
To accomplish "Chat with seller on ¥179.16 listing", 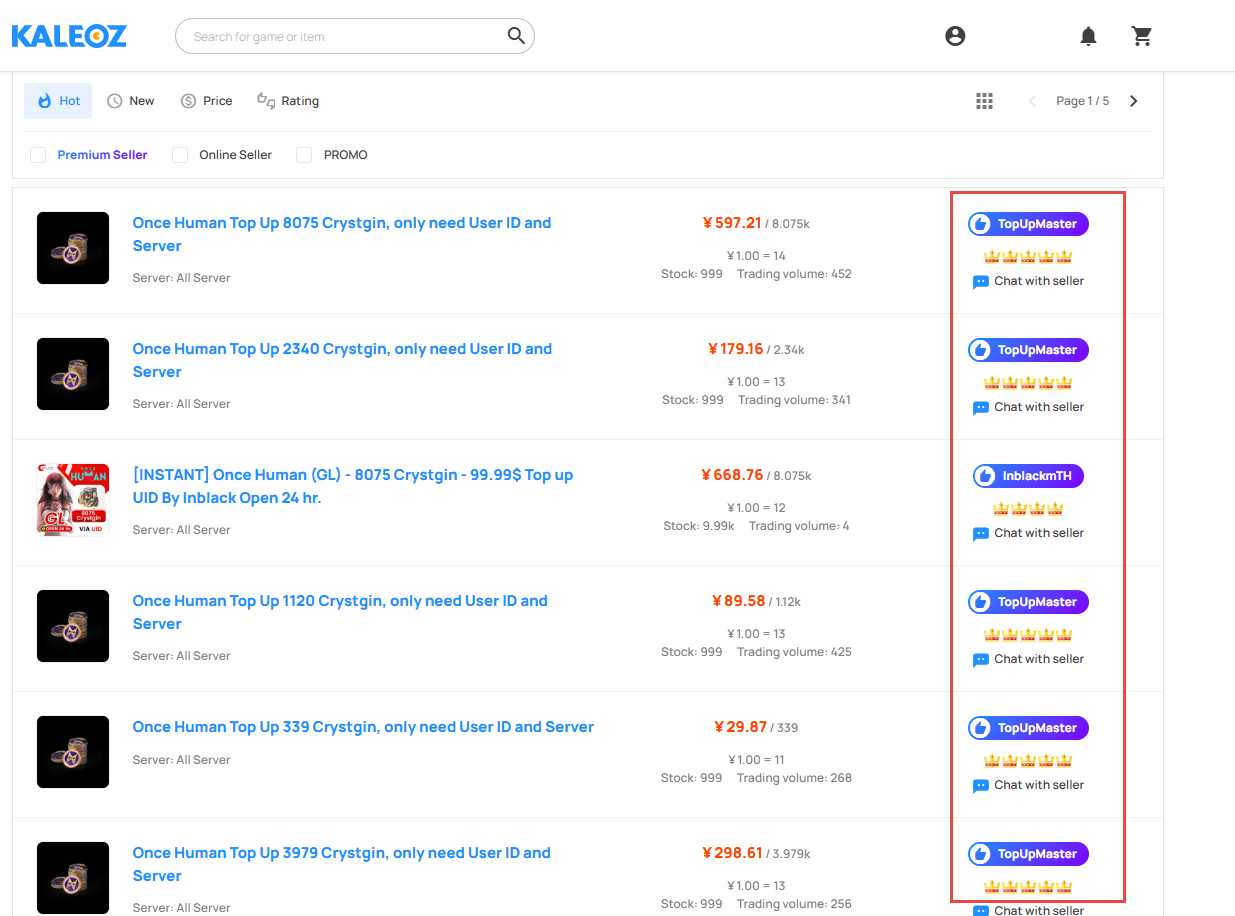I will [1028, 408].
